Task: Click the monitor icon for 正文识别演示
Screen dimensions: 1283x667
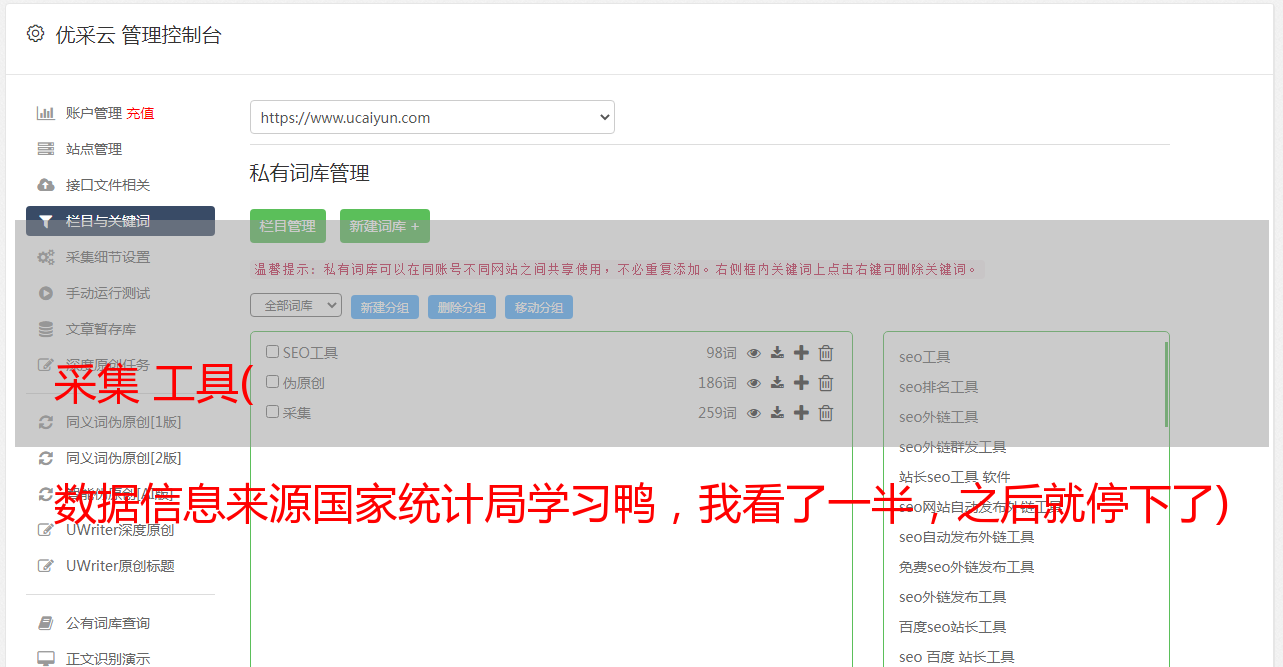Action: click(x=46, y=659)
